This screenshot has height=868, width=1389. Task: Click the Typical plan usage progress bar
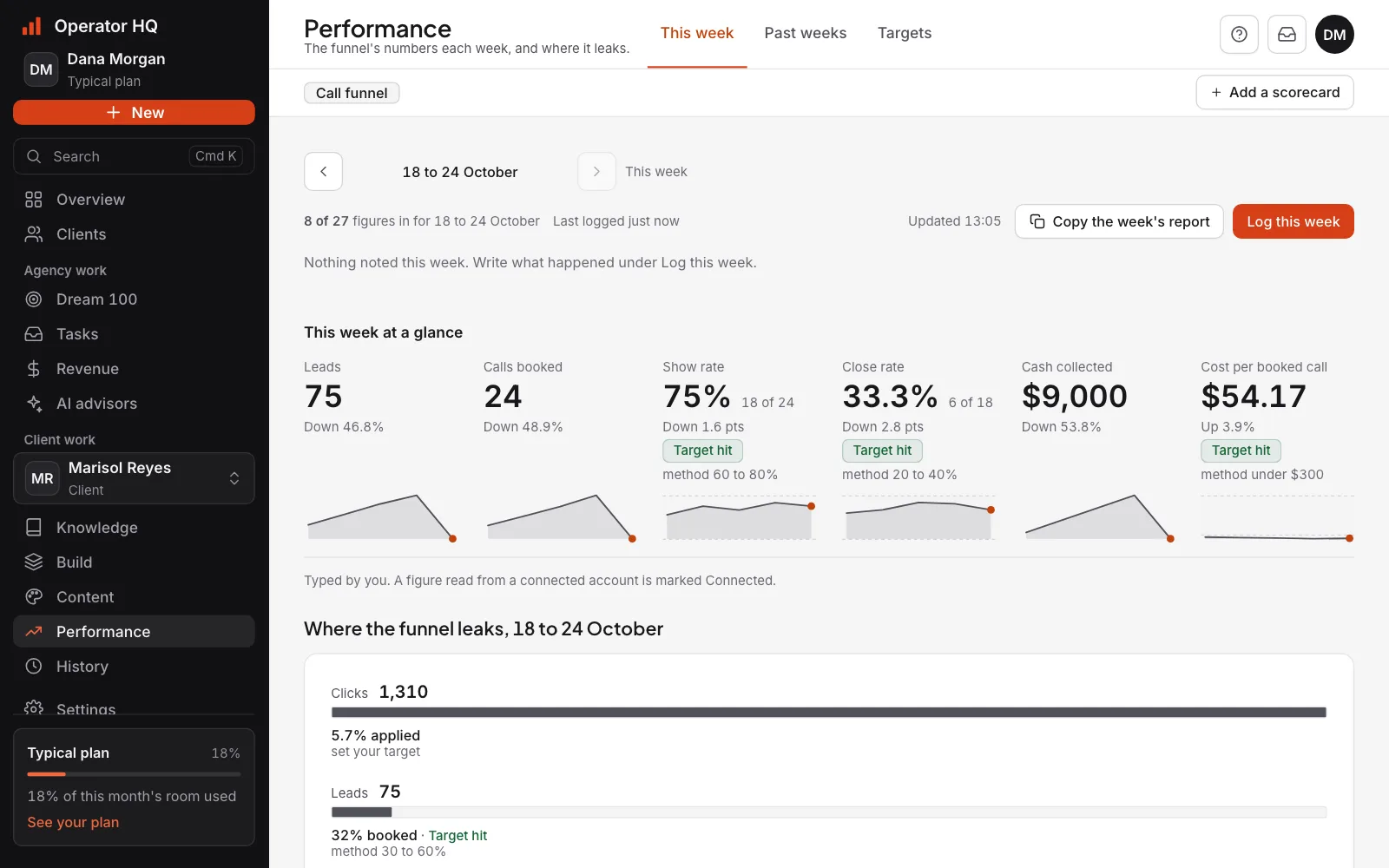[134, 774]
